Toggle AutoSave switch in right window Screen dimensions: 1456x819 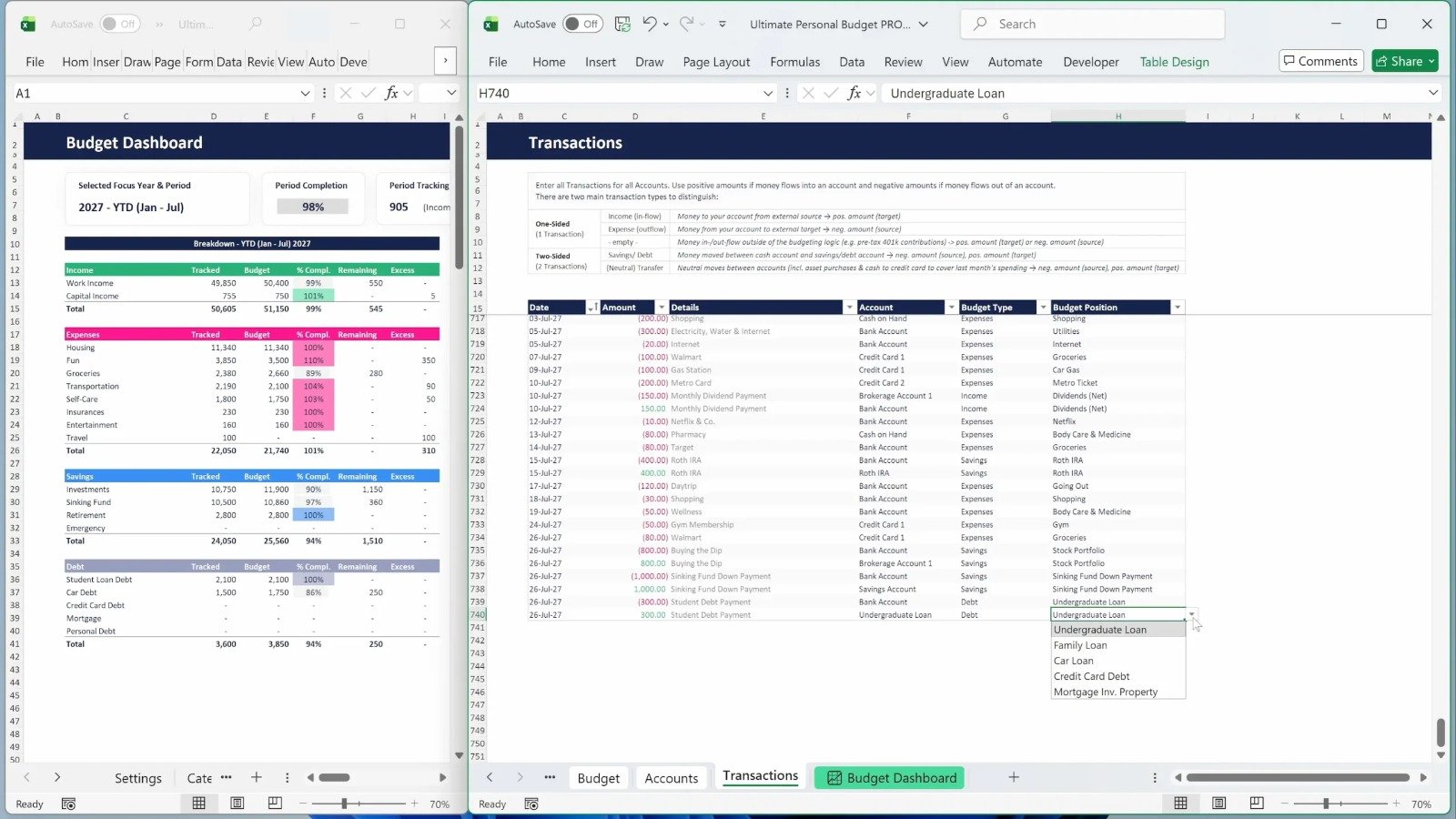click(x=581, y=25)
